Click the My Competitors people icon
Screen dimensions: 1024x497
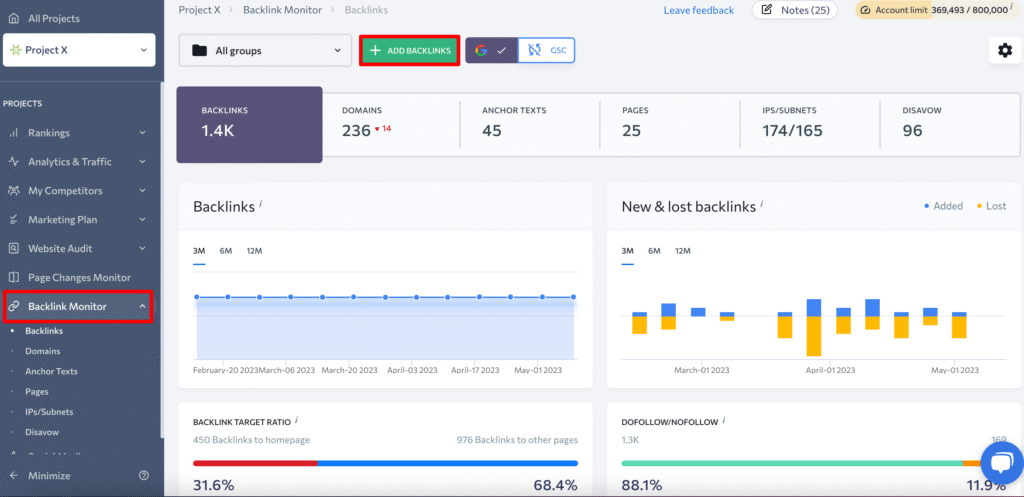14,191
